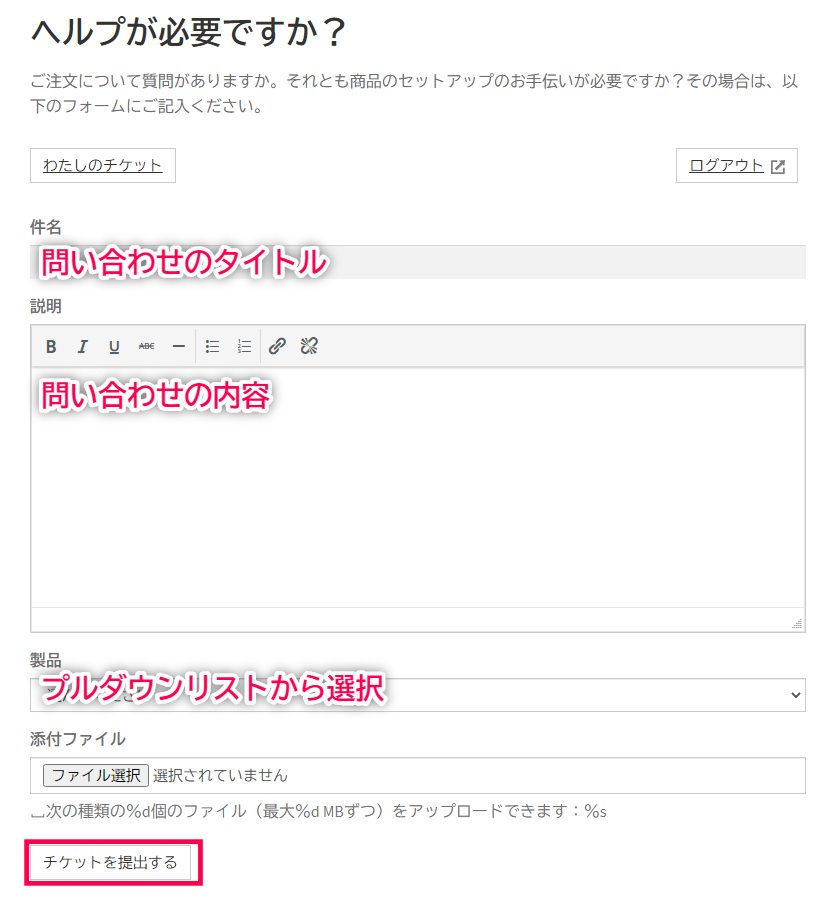Insert link using the chain icon
833x900 pixels.
coord(277,347)
